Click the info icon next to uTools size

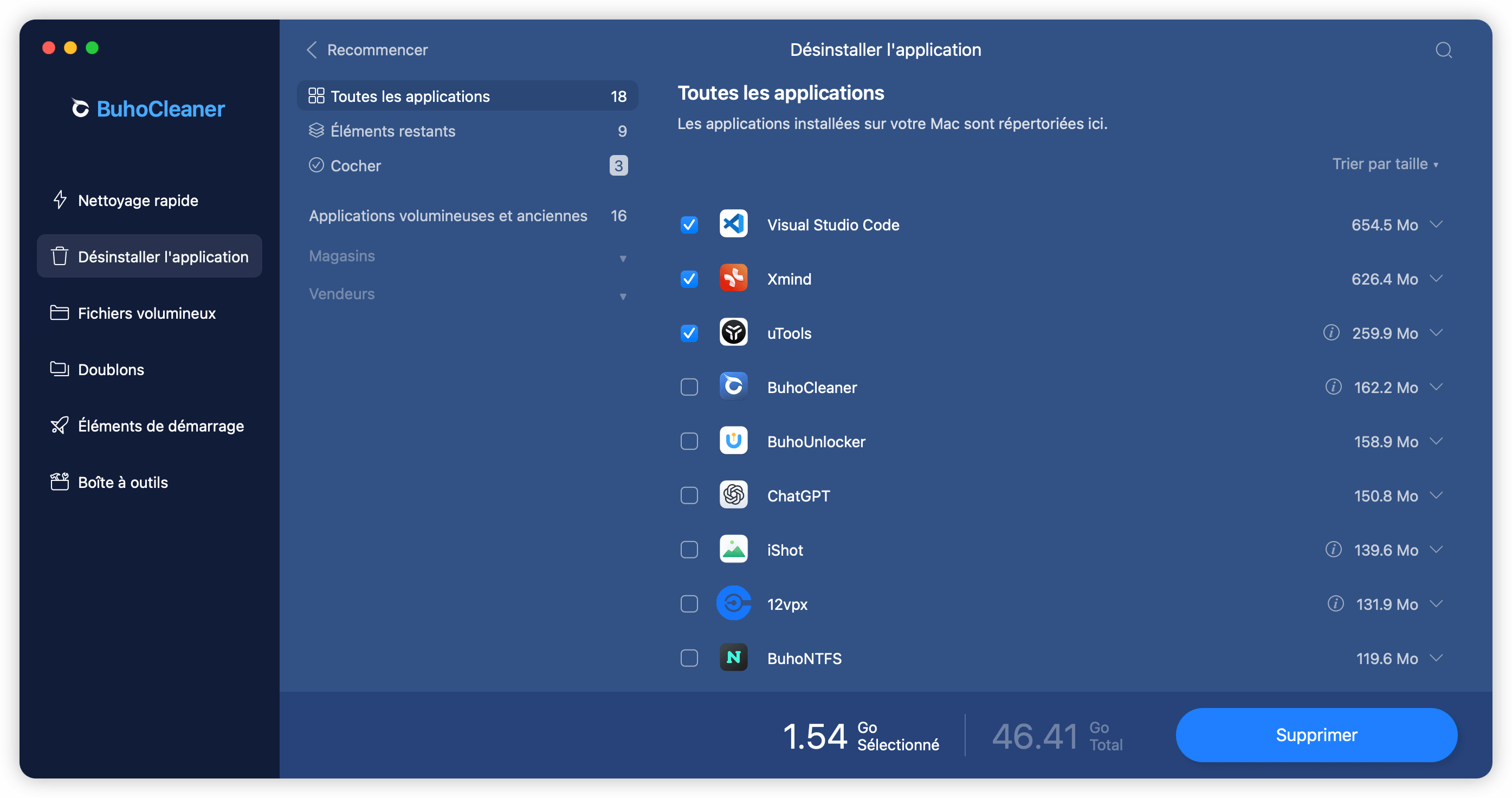pyautogui.click(x=1331, y=332)
